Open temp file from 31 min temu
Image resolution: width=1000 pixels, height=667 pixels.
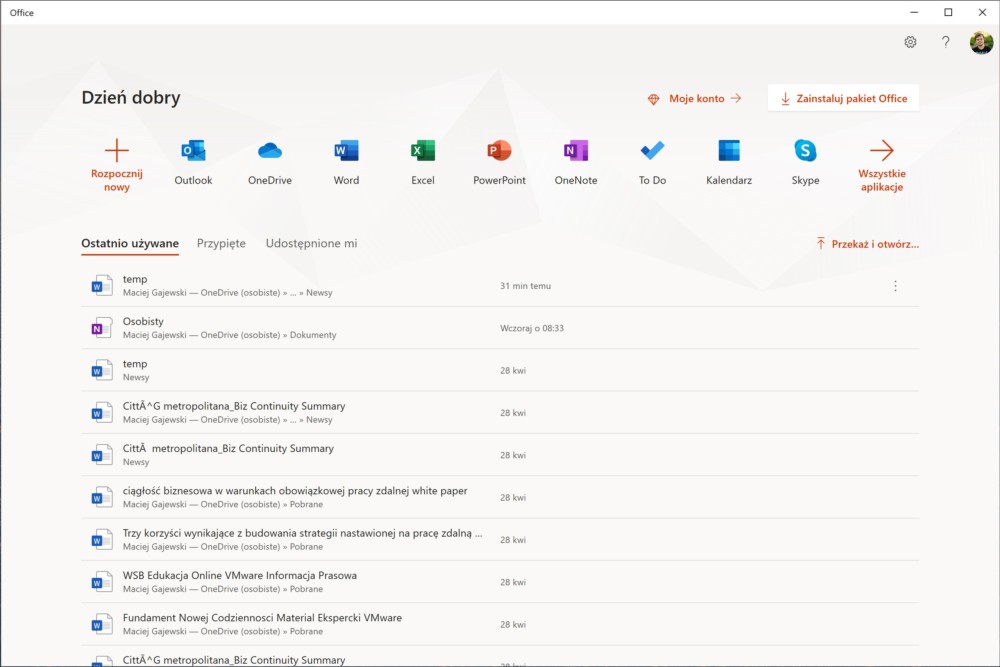tap(500, 286)
